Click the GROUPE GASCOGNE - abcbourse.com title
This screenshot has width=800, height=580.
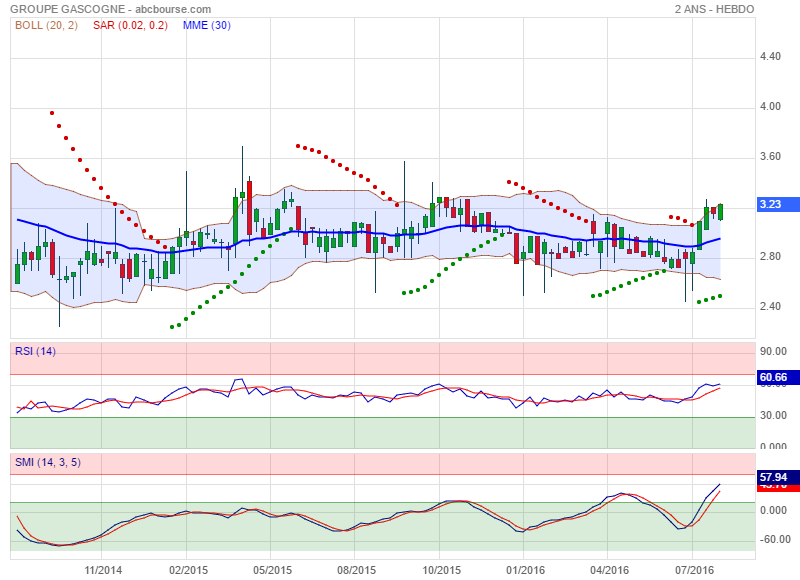click(x=111, y=9)
